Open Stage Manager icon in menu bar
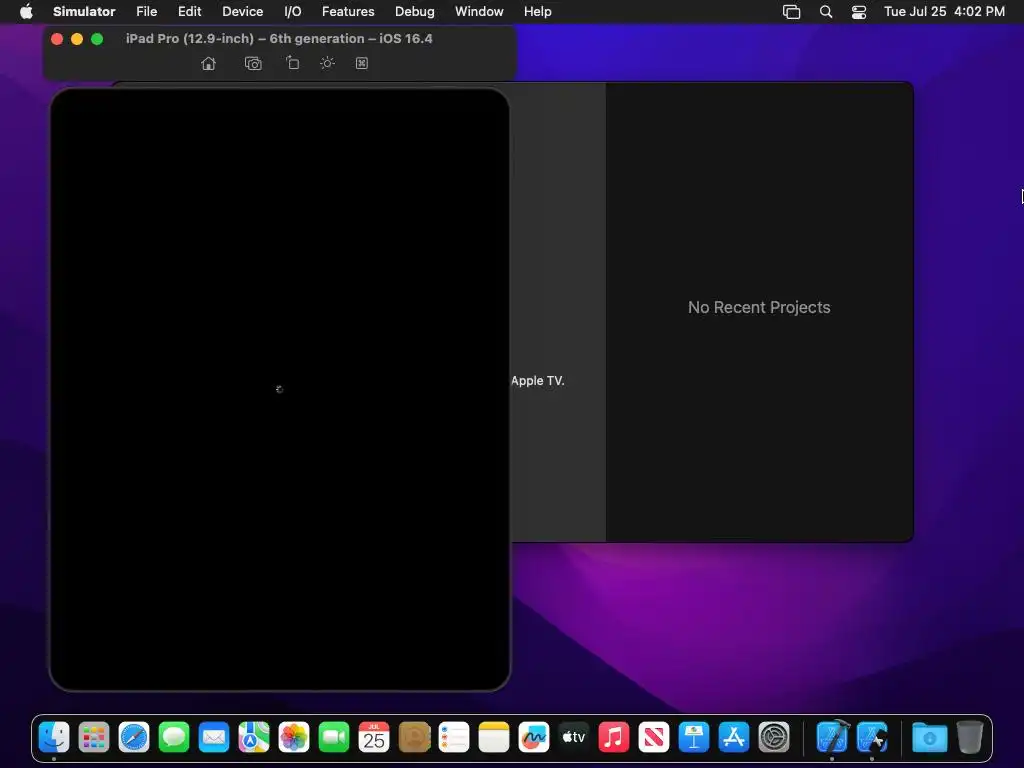The height and width of the screenshot is (768, 1024). [791, 11]
